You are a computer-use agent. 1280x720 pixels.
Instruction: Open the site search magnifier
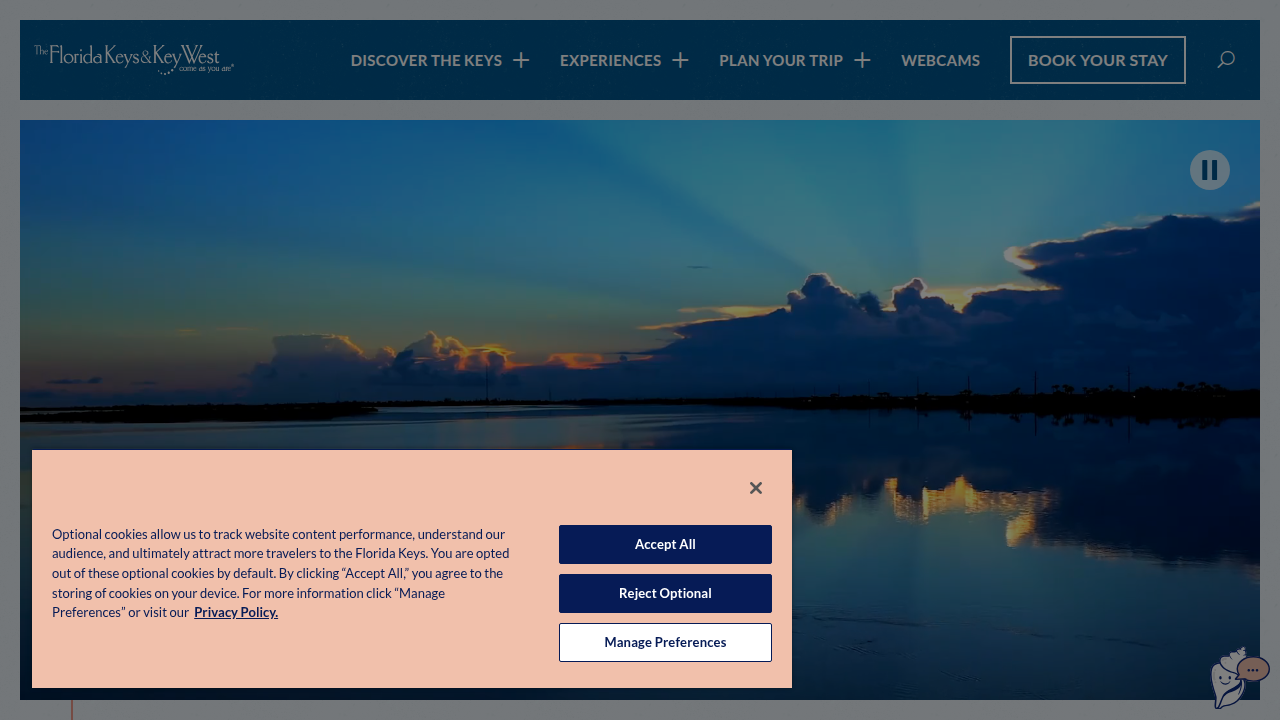(x=1226, y=60)
